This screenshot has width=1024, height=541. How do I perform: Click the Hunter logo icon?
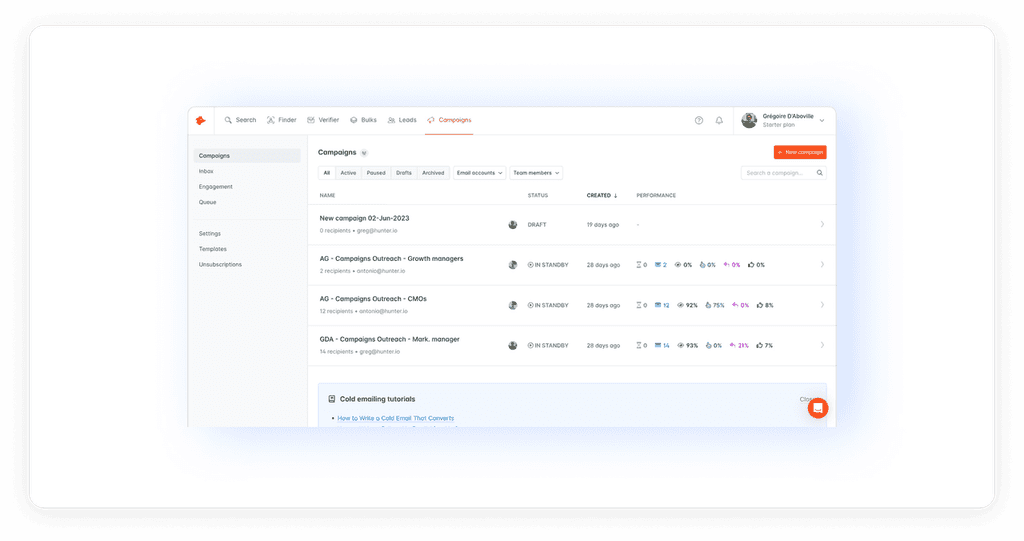tap(200, 120)
